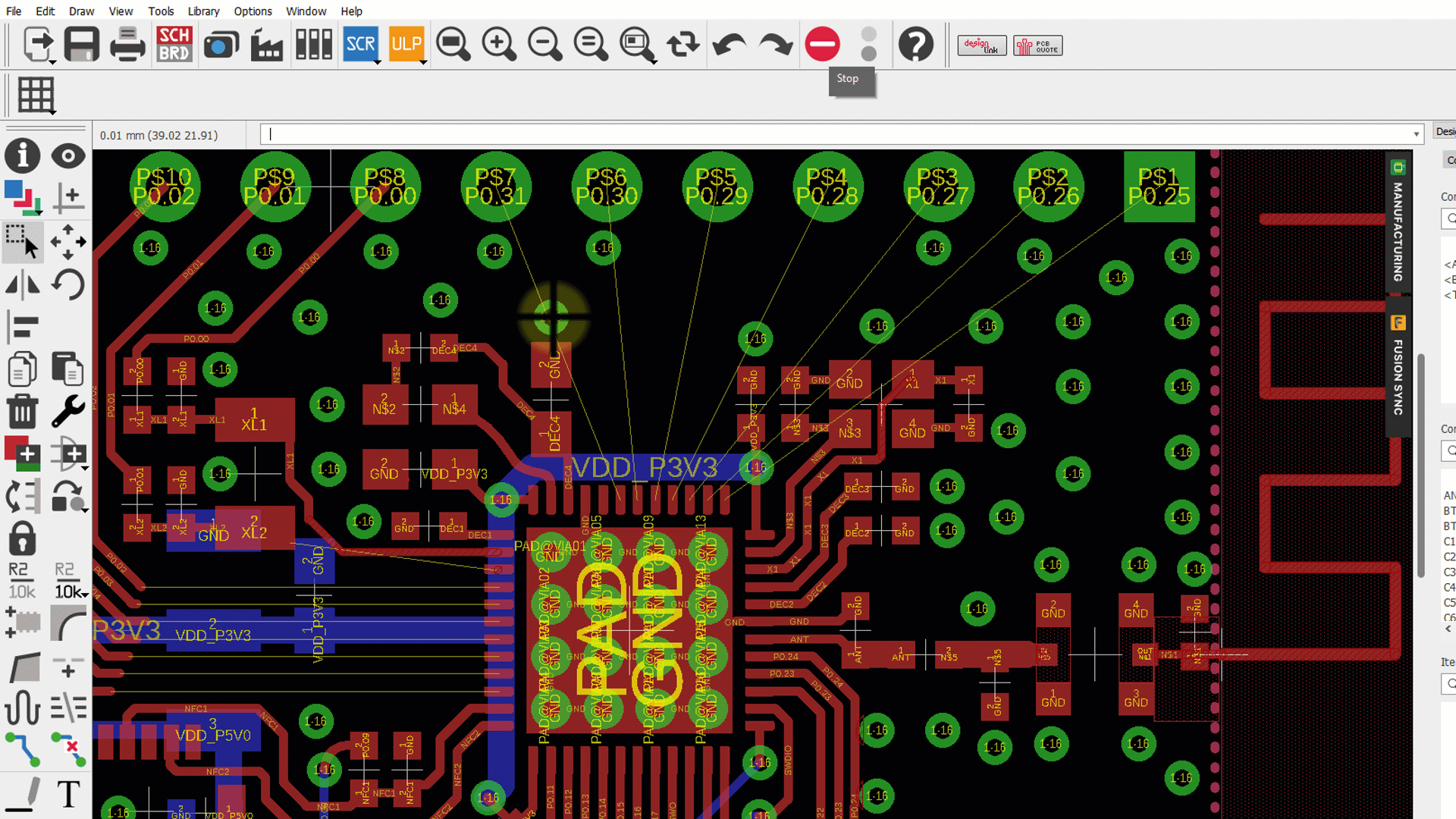The image size is (1456, 819).
Task: Select the Name R2 tool
Action: 23,580
